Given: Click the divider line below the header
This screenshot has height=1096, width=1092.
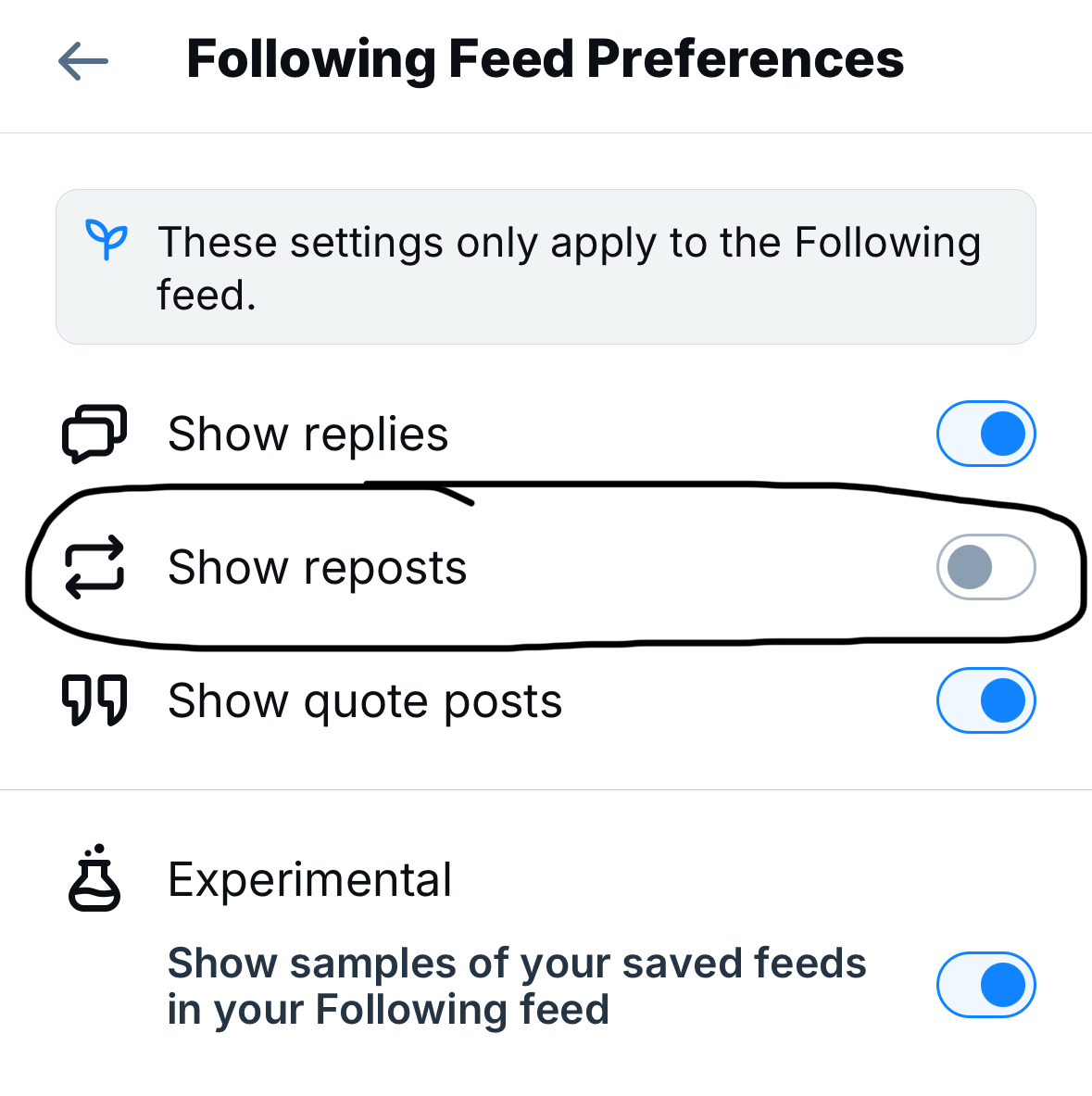Looking at the screenshot, I should (546, 133).
